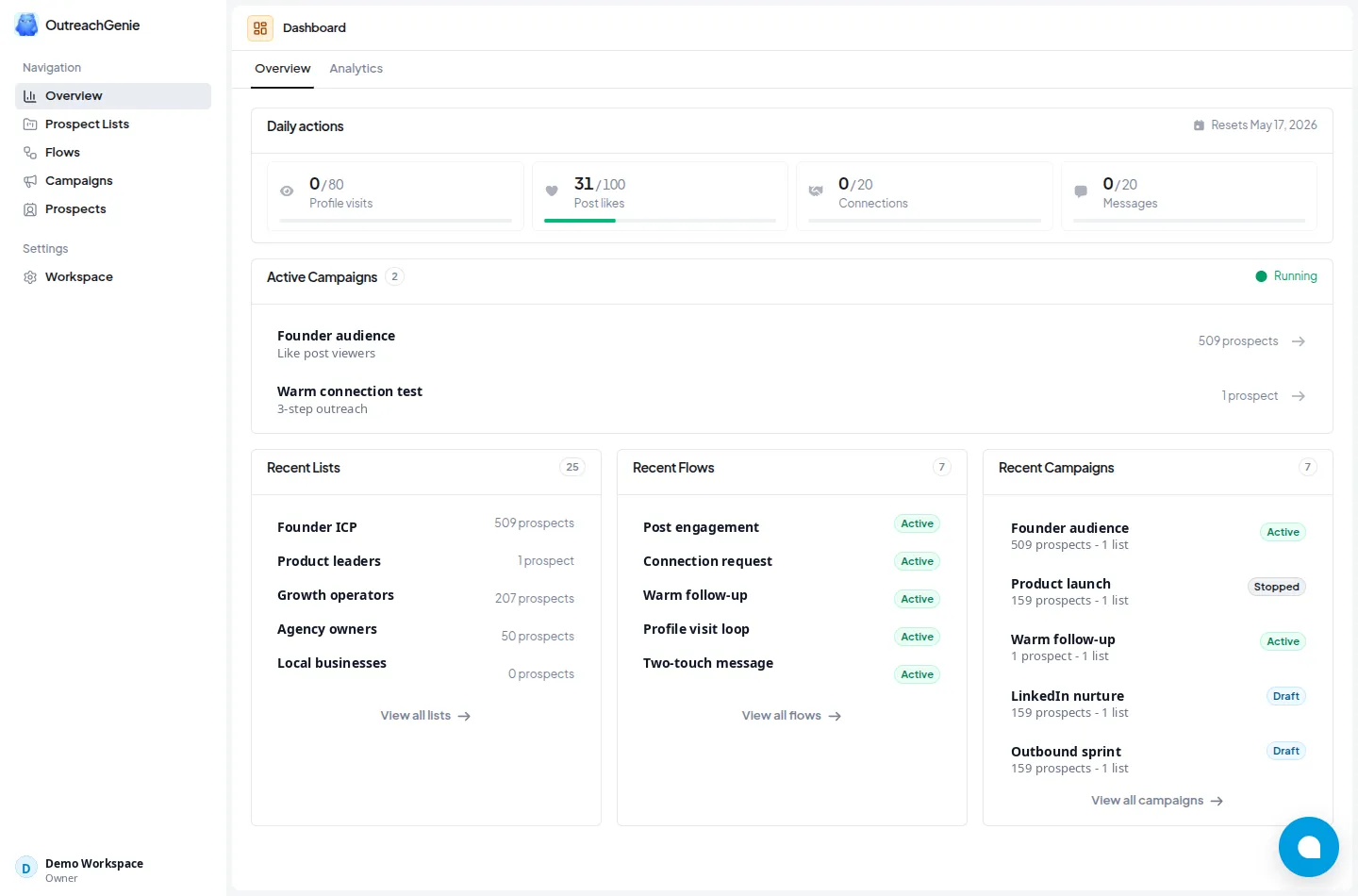
Task: Open Workspace settings
Action: click(x=113, y=277)
